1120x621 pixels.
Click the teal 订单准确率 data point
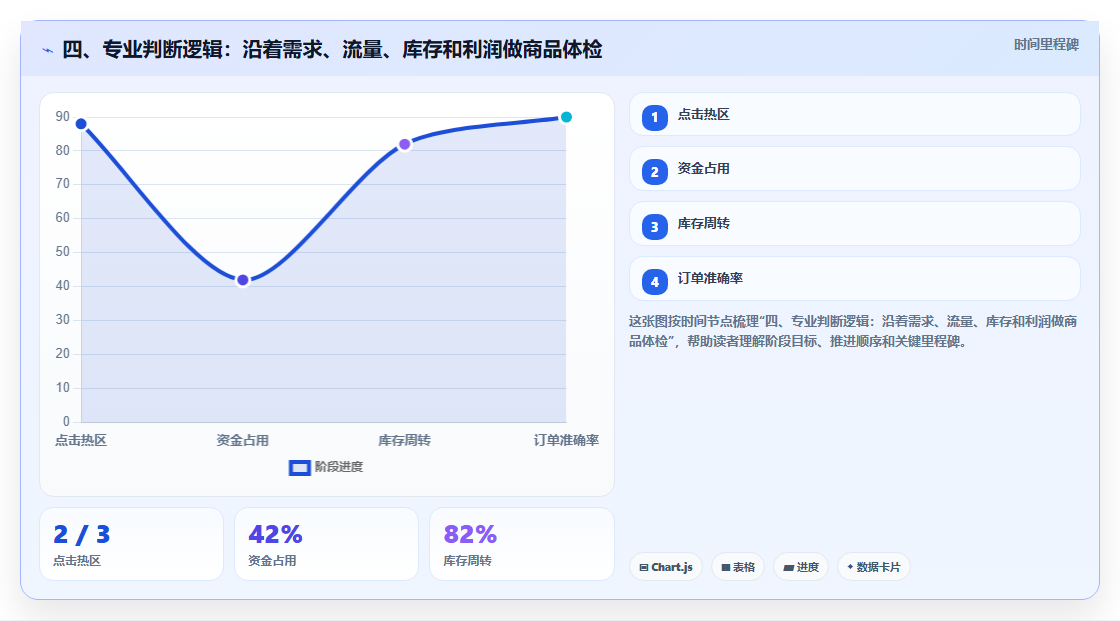[x=566, y=117]
